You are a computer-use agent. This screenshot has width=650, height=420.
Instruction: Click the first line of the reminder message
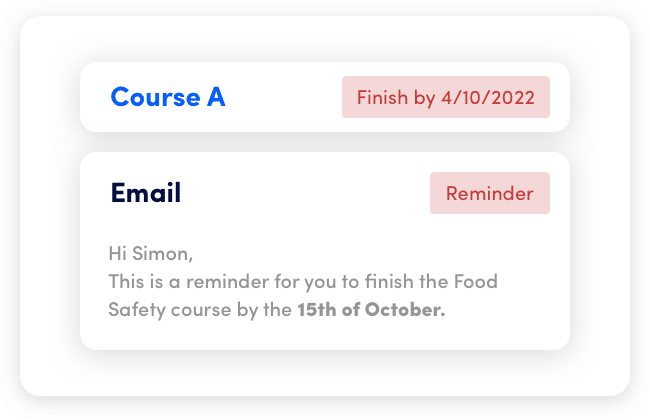303,282
